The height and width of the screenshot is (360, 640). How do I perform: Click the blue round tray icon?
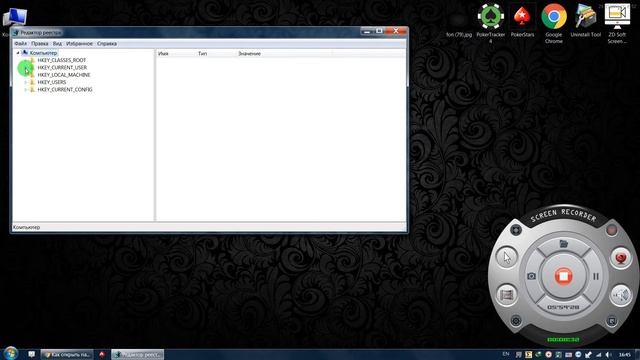[578, 355]
